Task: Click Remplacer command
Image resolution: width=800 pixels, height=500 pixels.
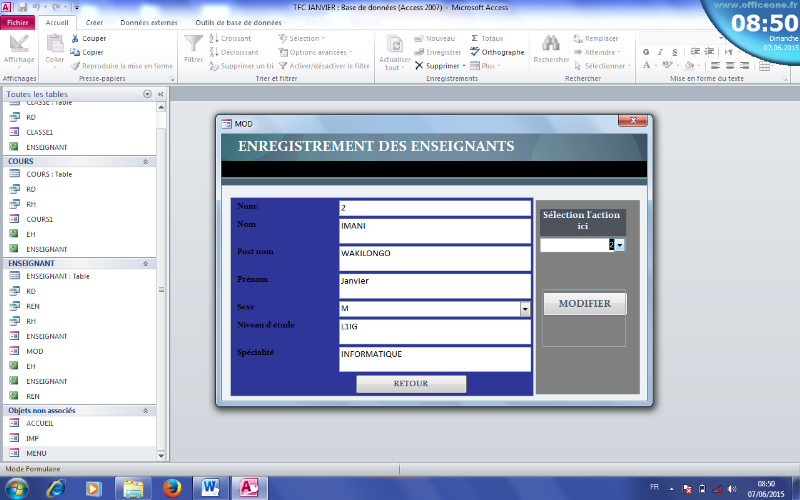Action: 596,38
